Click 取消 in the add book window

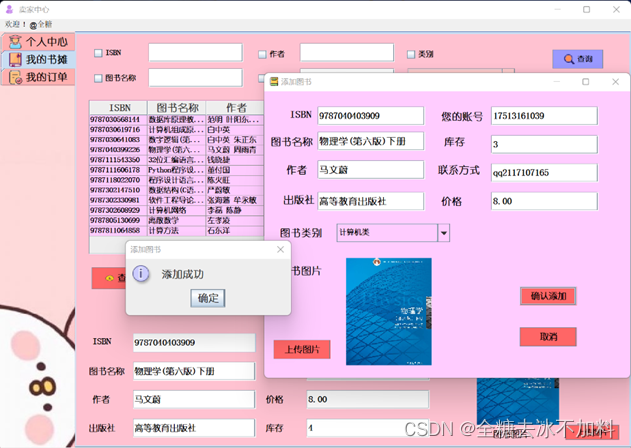click(x=548, y=337)
